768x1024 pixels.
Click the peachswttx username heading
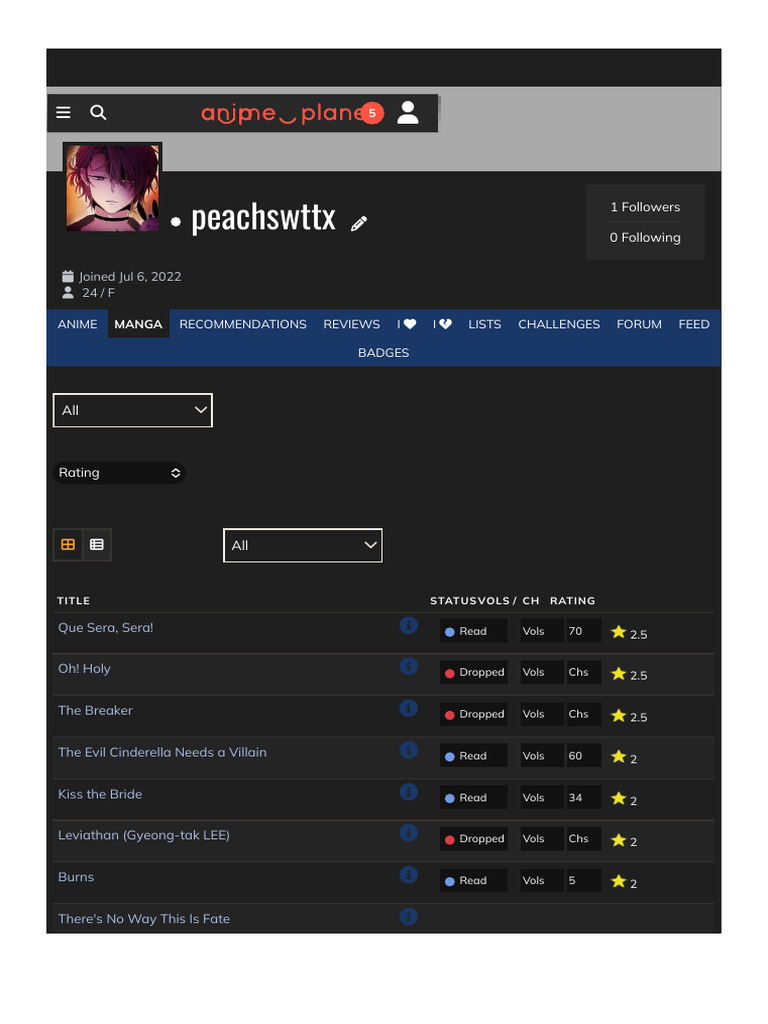tap(263, 217)
